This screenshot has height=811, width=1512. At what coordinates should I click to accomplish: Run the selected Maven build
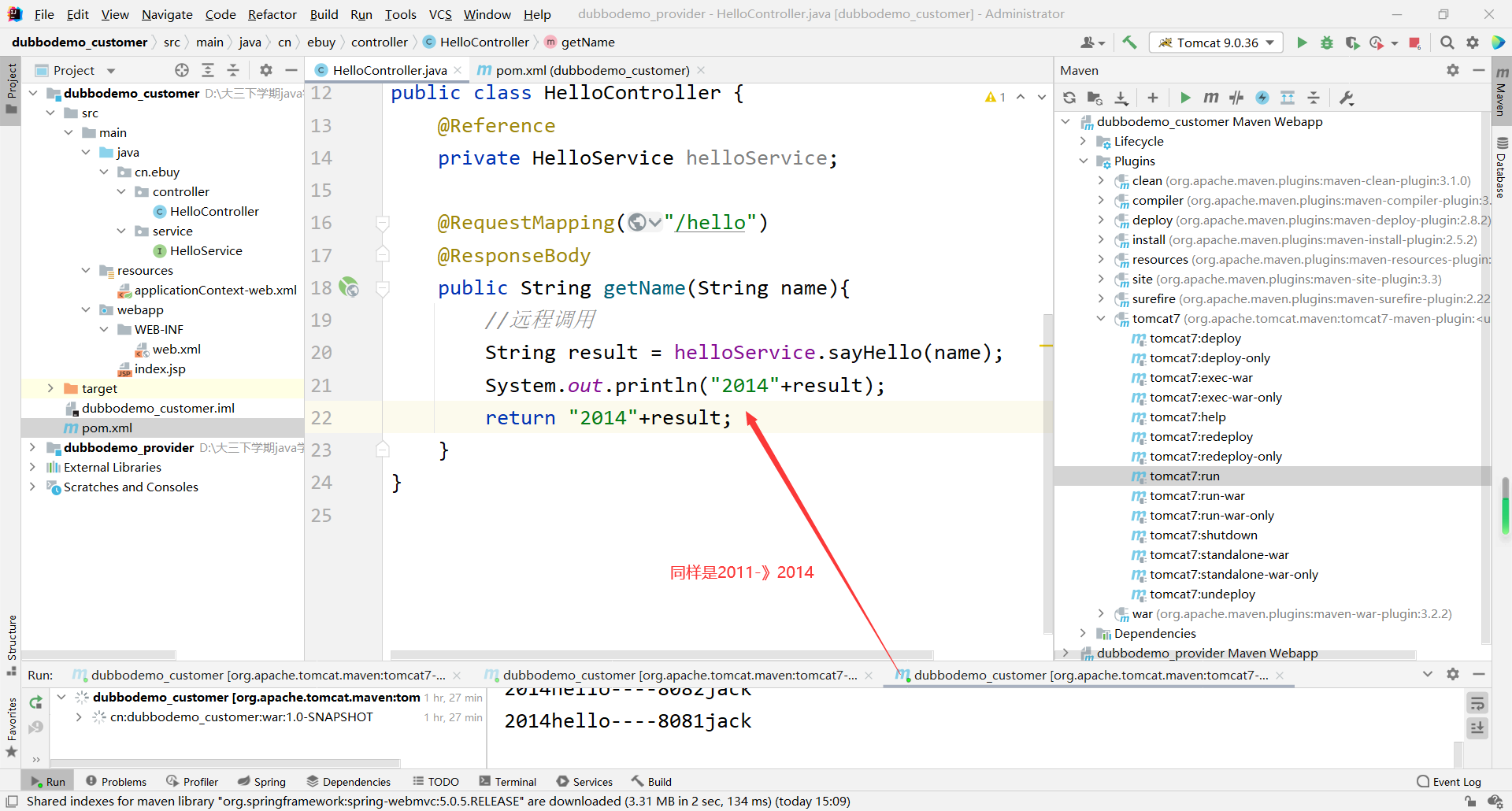tap(1185, 98)
